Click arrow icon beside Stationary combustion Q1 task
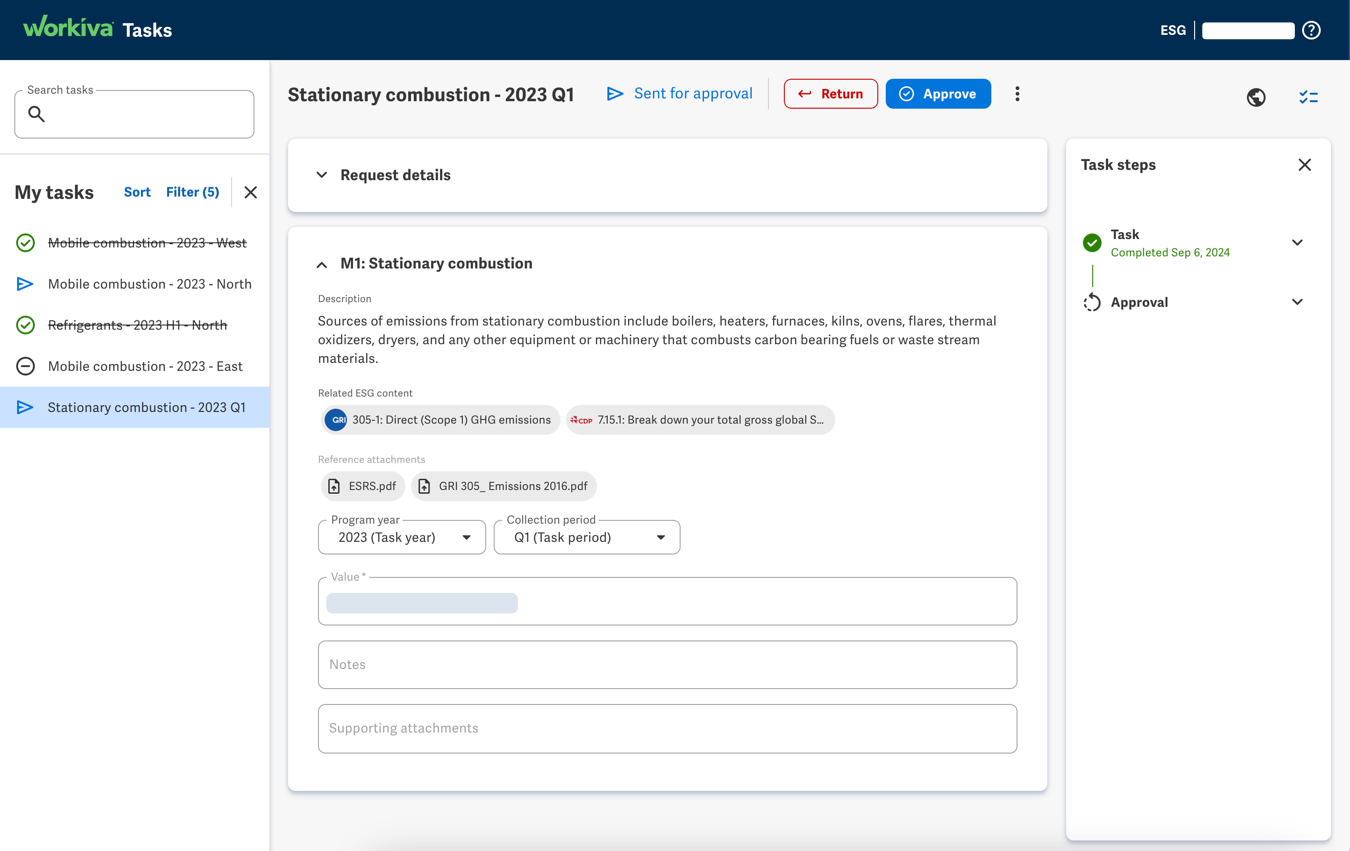 click(x=26, y=407)
